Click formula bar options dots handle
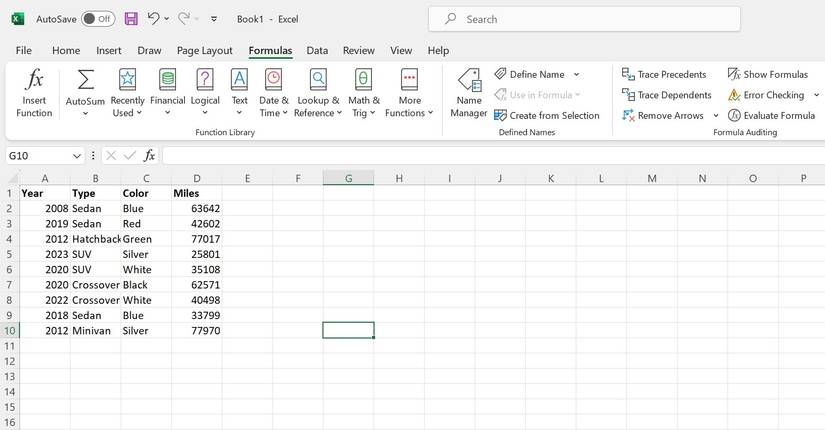Screen dimensions: 825x430 pyautogui.click(x=93, y=155)
